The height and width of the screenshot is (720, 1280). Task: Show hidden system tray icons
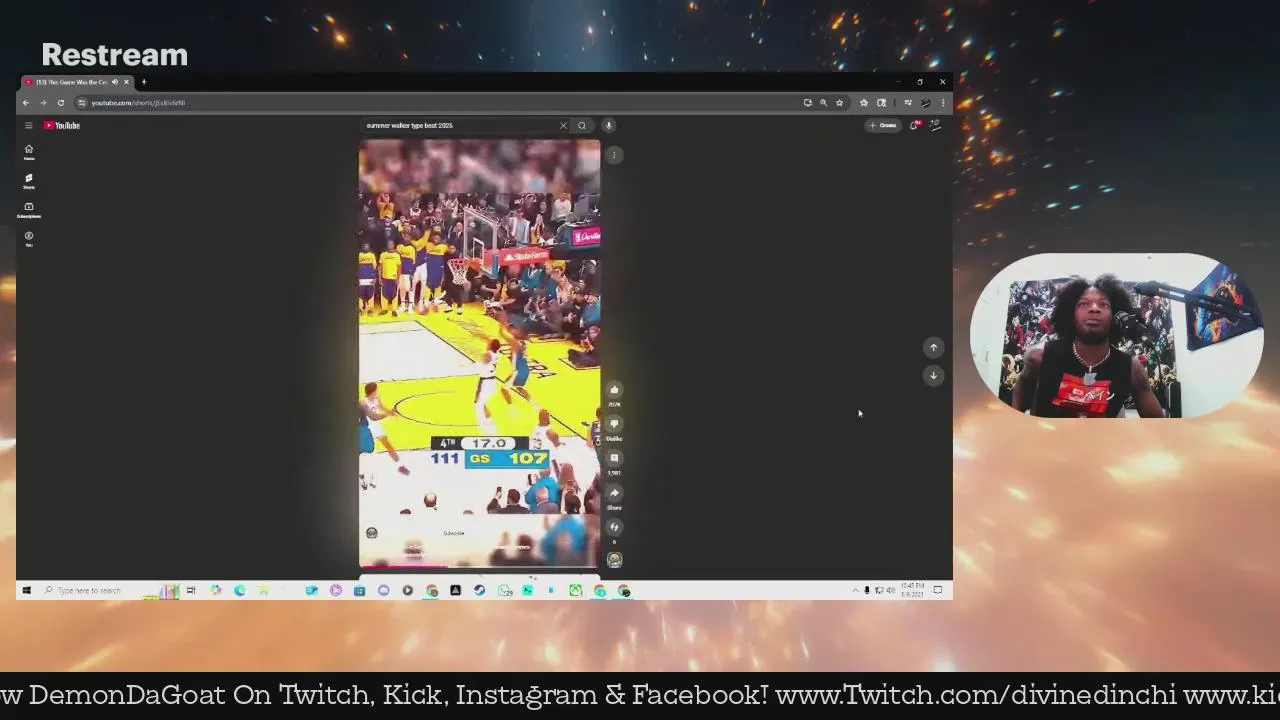click(x=855, y=591)
